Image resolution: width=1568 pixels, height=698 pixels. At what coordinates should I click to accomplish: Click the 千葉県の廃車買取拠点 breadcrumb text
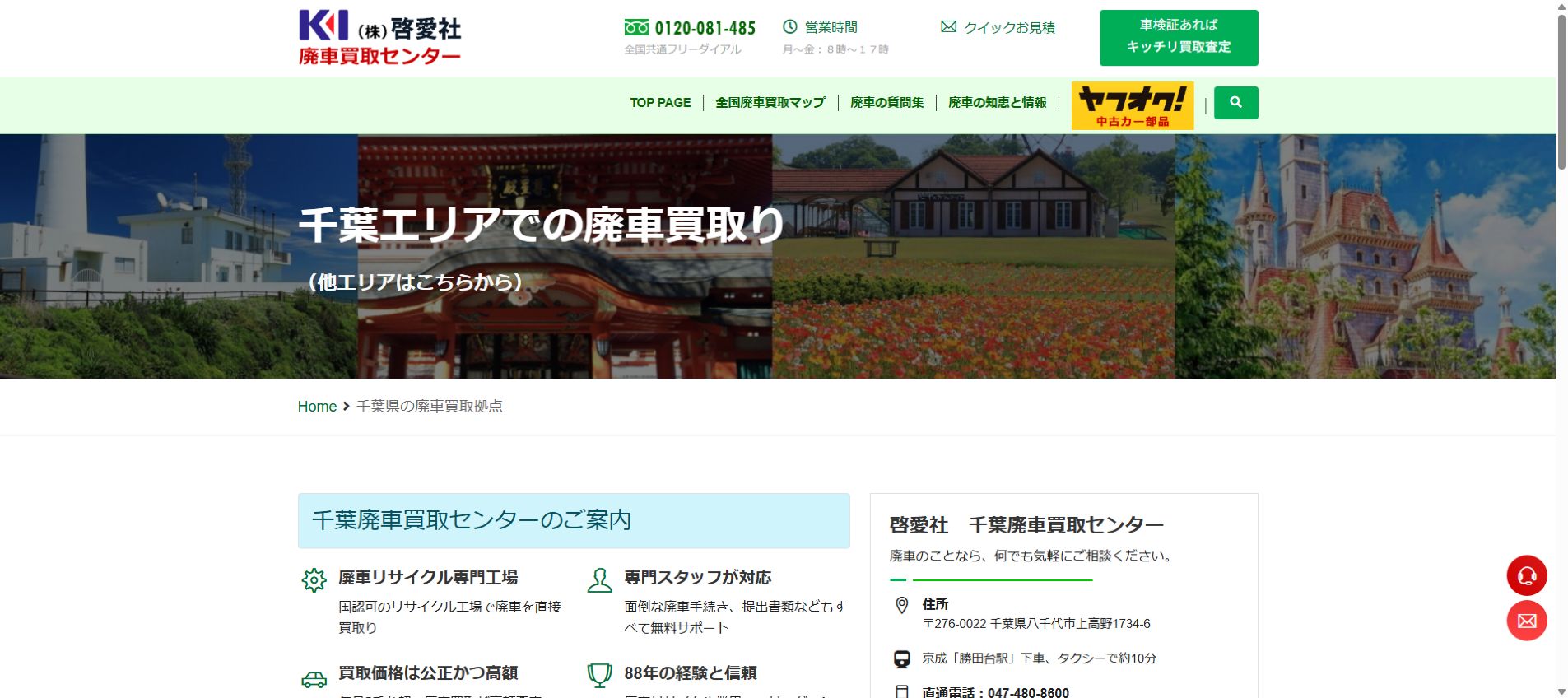pyautogui.click(x=429, y=406)
